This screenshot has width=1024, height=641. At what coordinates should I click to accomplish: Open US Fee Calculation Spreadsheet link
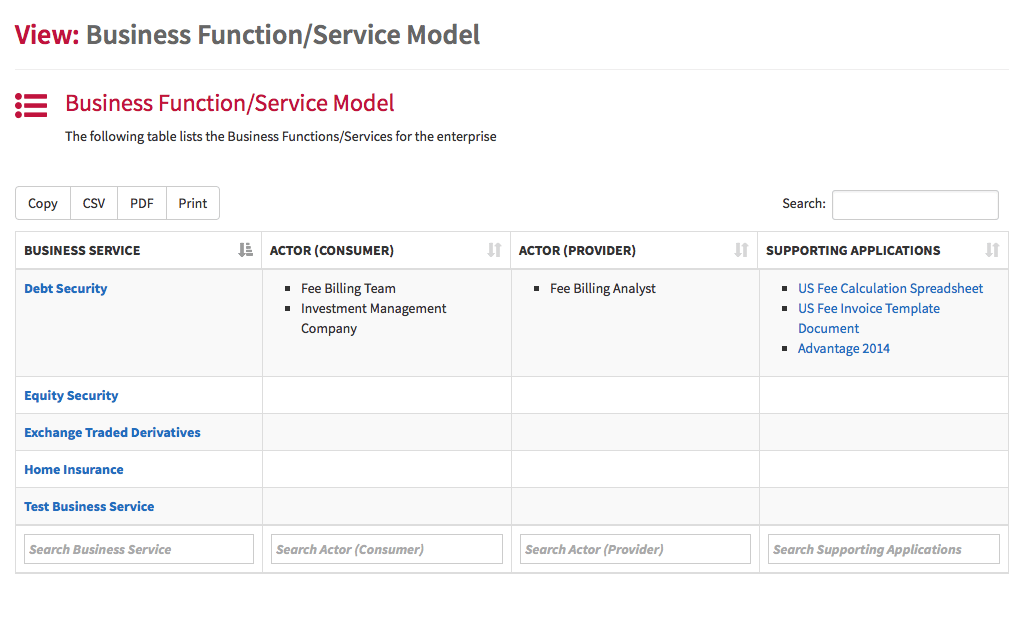click(x=890, y=289)
